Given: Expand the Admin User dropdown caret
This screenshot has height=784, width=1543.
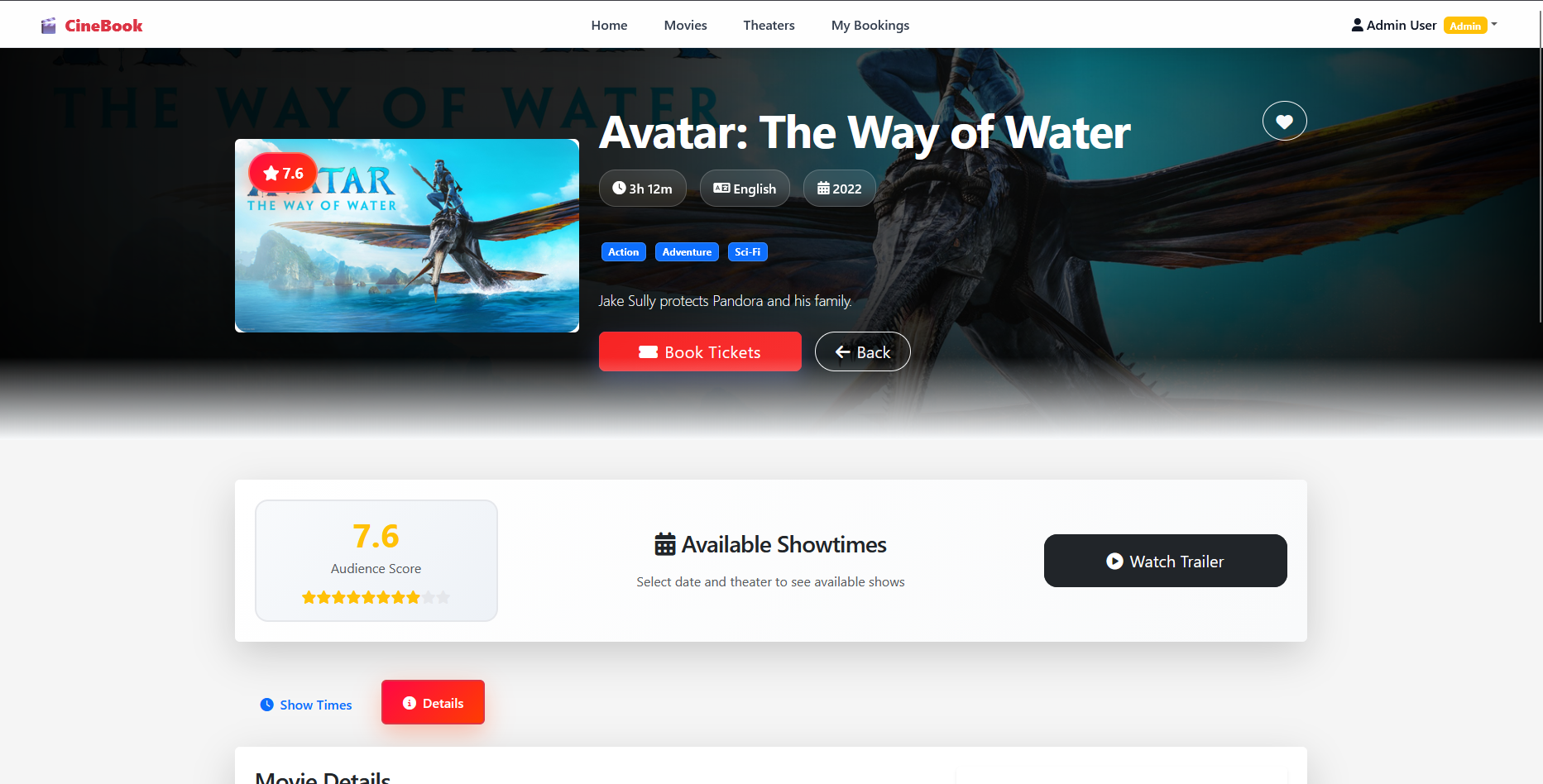Looking at the screenshot, I should pyautogui.click(x=1494, y=25).
